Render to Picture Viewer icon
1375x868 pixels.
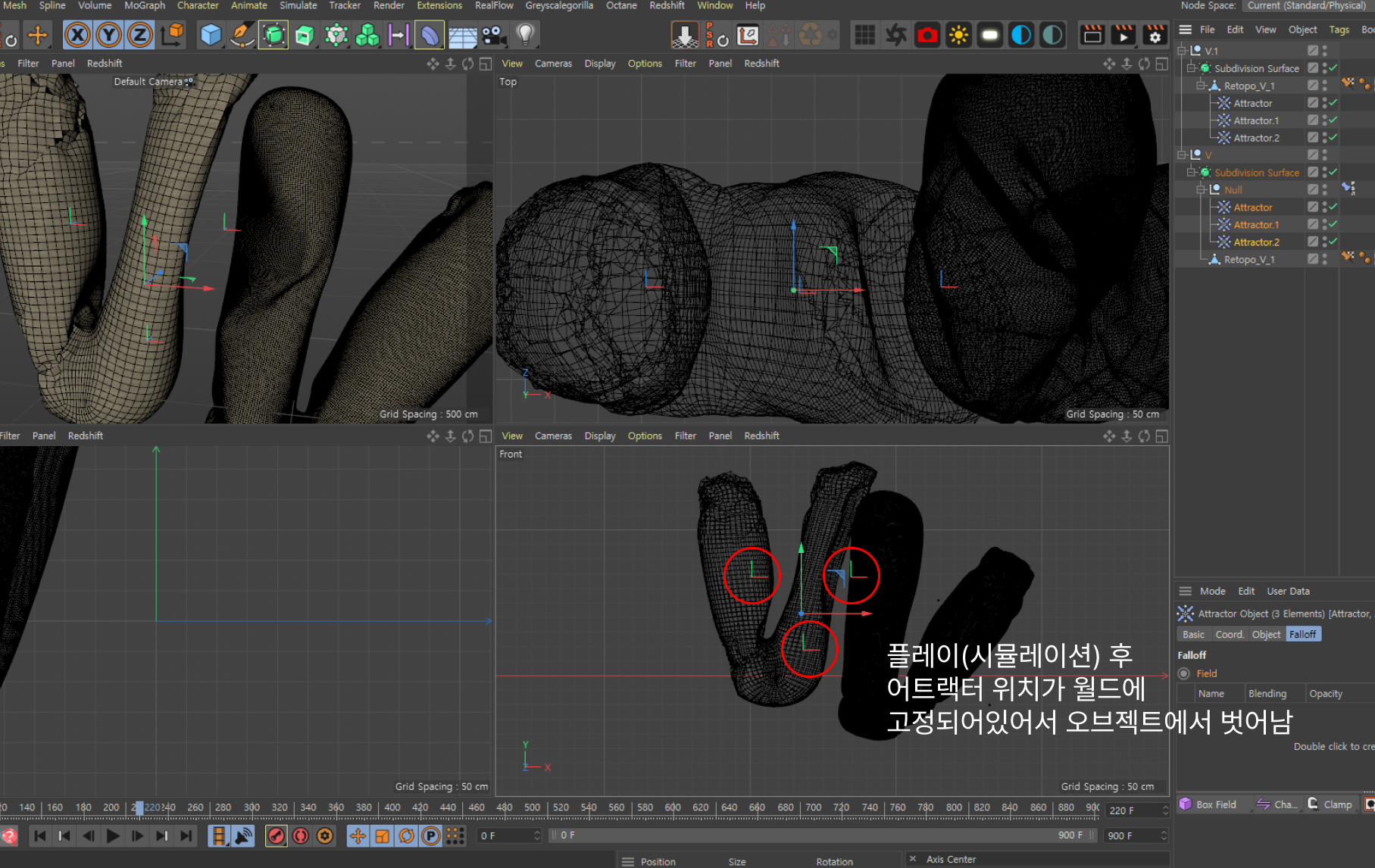coord(1123,35)
